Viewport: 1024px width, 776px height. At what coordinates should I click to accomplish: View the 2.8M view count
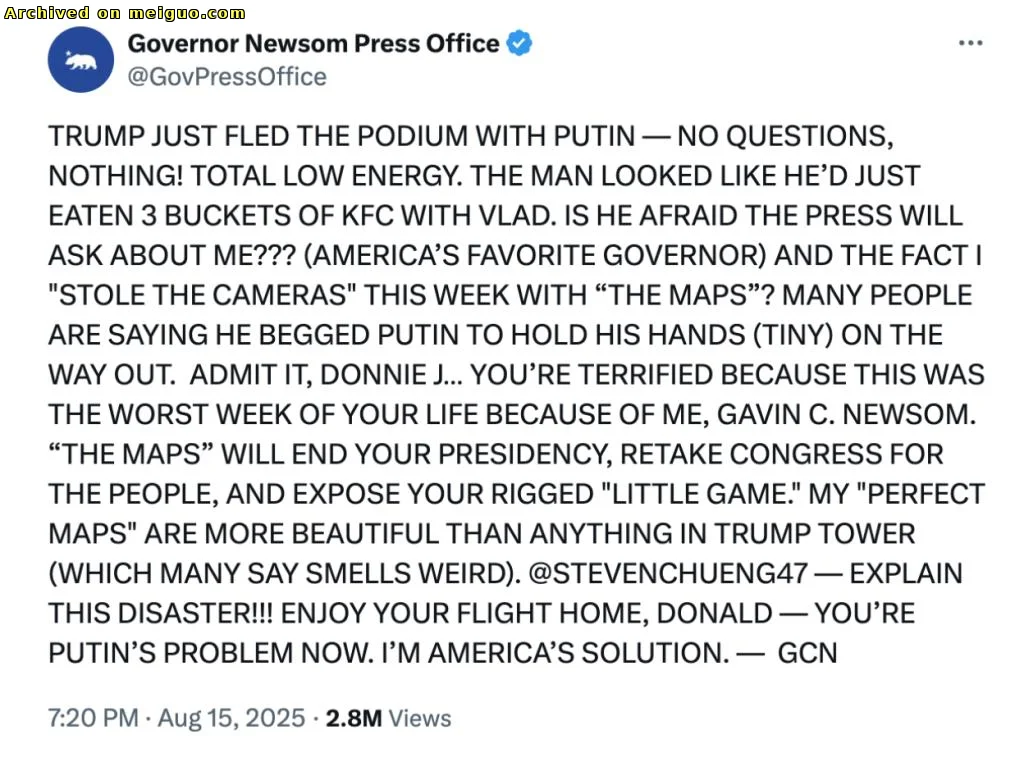(353, 718)
